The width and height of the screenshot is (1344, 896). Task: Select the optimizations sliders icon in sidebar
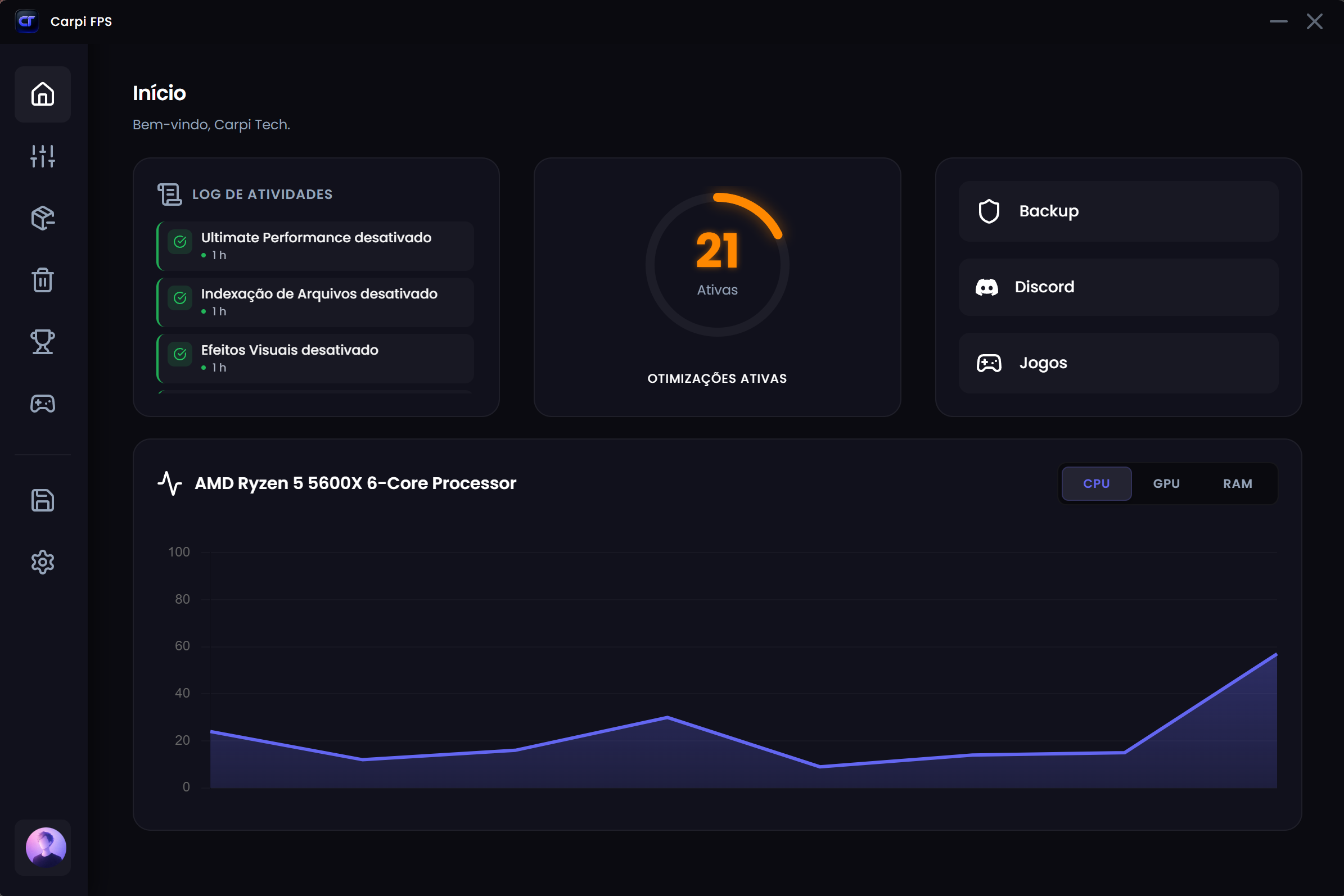[x=42, y=156]
